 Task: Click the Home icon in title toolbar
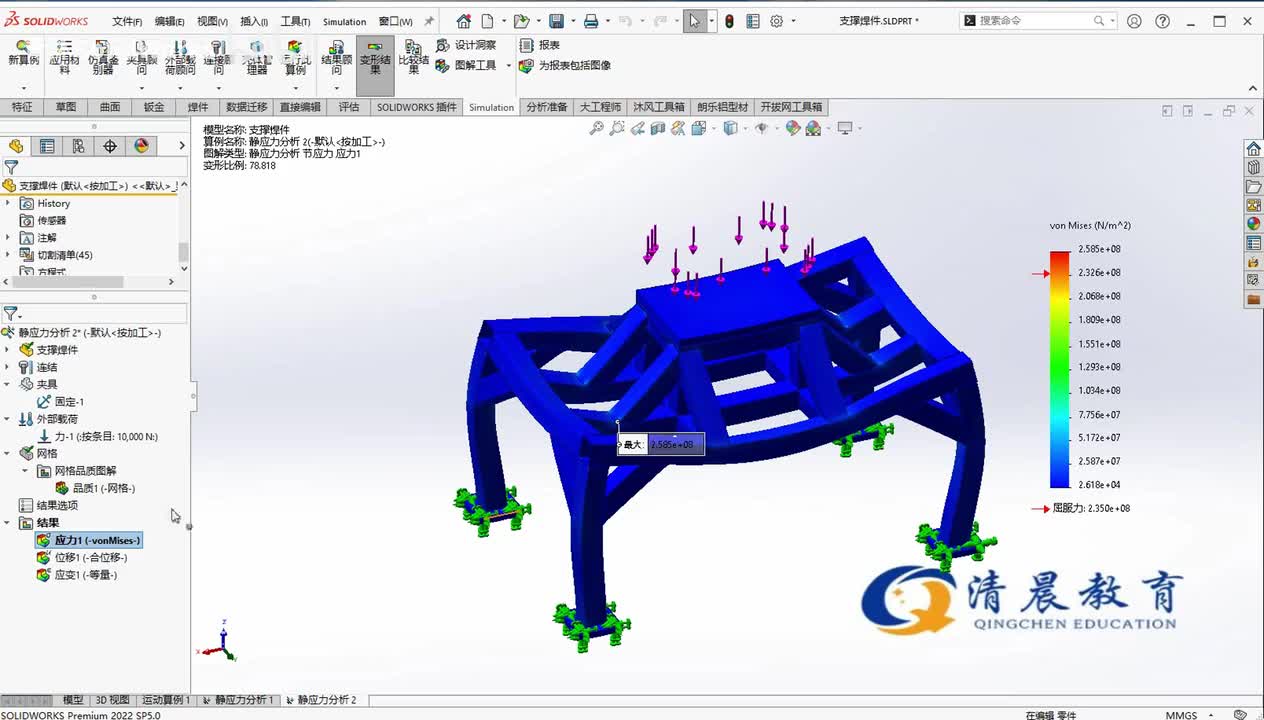(463, 21)
